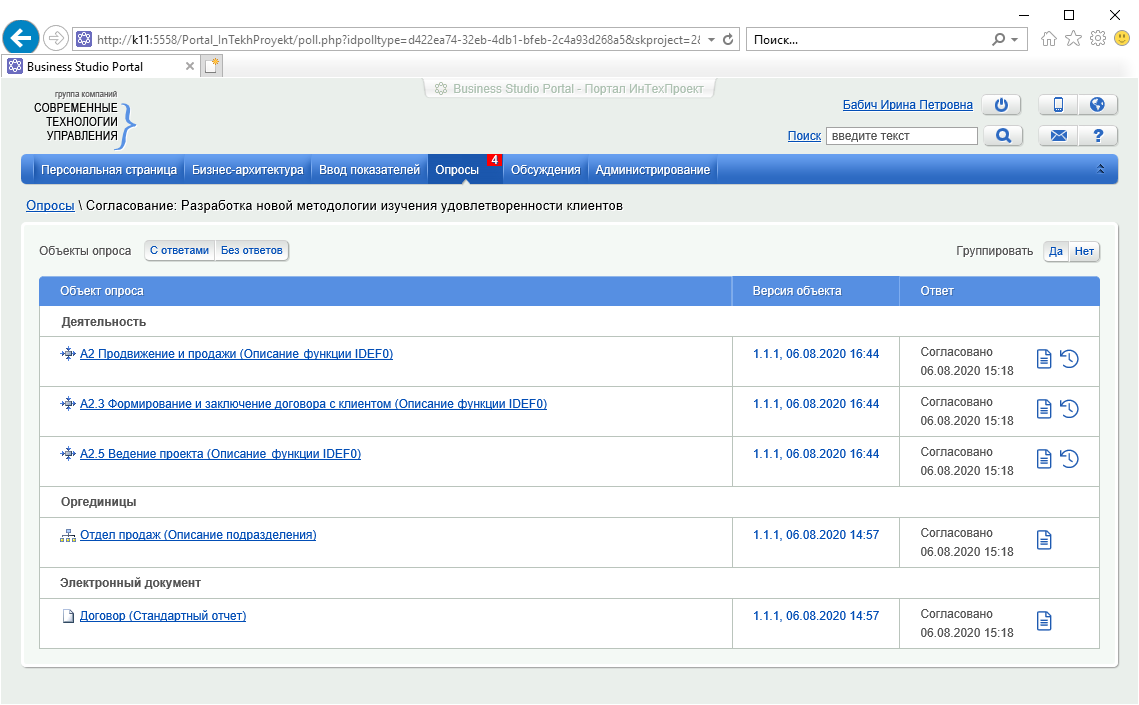Collapse the navigation menu with double-chevron
The height and width of the screenshot is (705, 1139).
[1101, 170]
